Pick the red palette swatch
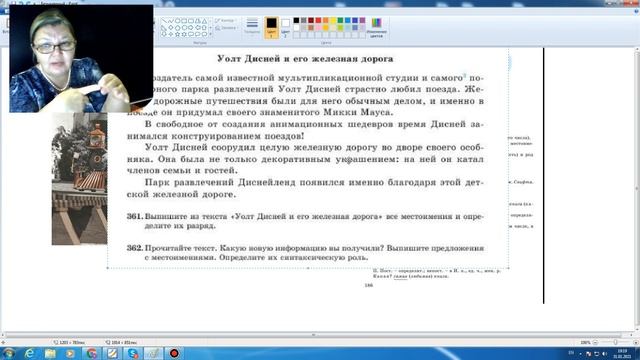 coord(318,20)
